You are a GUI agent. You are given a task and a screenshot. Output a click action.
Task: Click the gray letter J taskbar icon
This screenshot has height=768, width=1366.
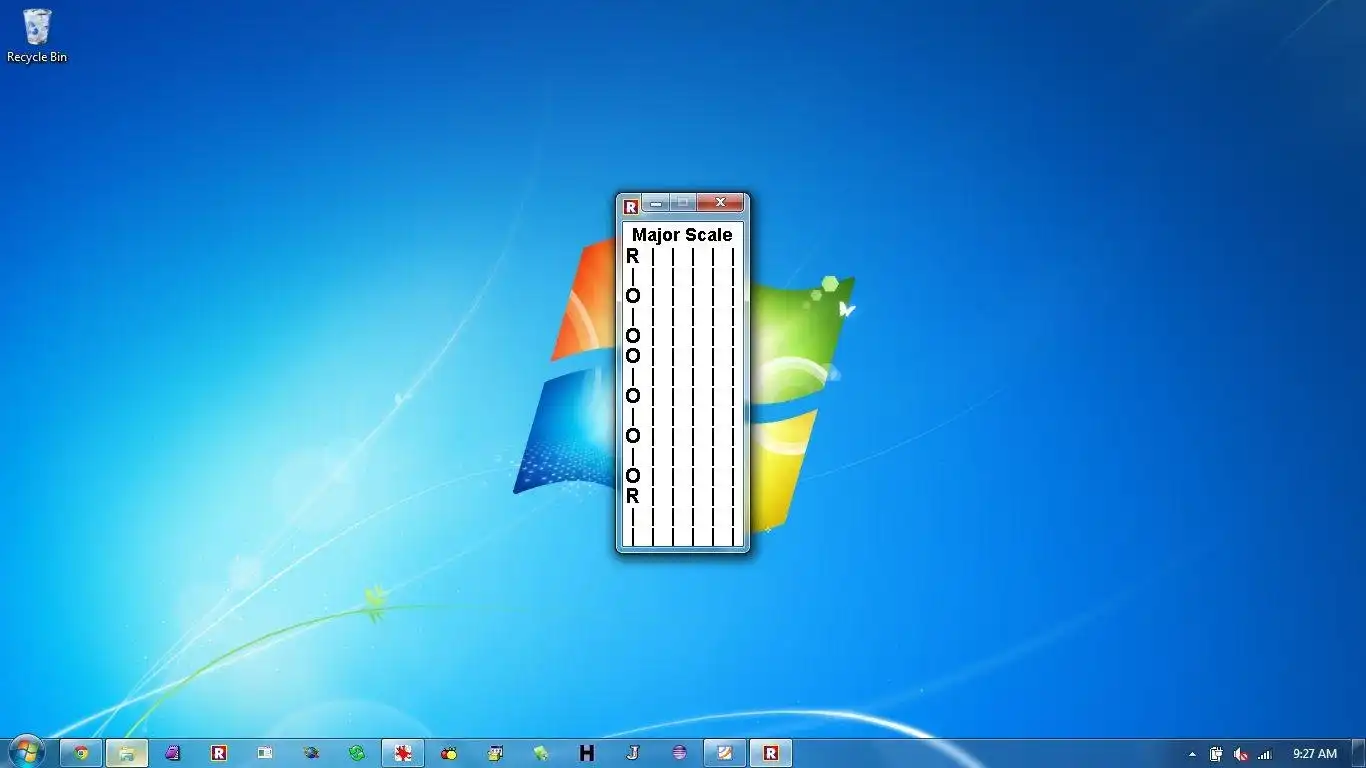coord(633,753)
